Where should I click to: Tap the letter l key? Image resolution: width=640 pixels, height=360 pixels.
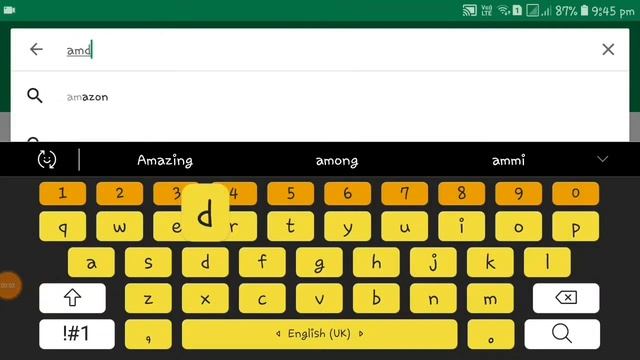pyautogui.click(x=547, y=262)
